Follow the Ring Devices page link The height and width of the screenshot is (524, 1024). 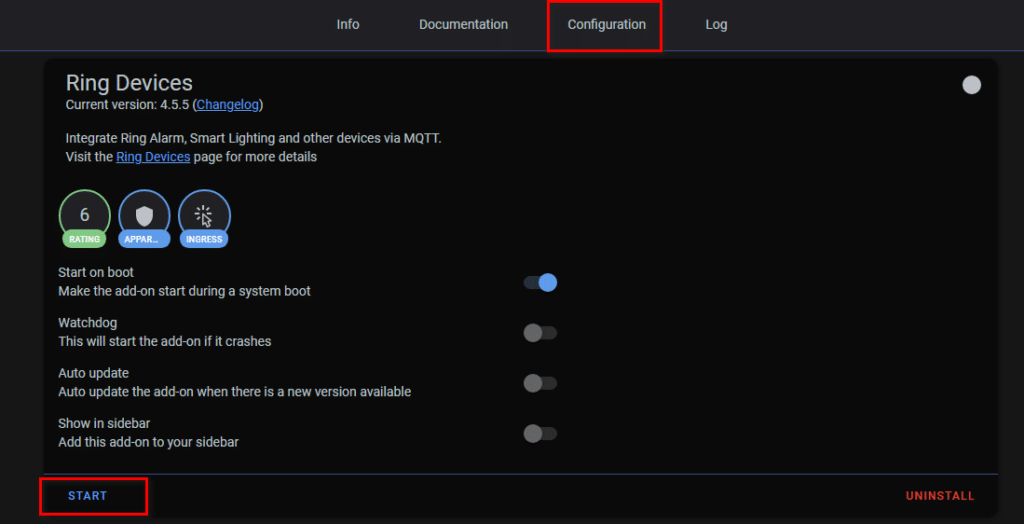pos(153,157)
